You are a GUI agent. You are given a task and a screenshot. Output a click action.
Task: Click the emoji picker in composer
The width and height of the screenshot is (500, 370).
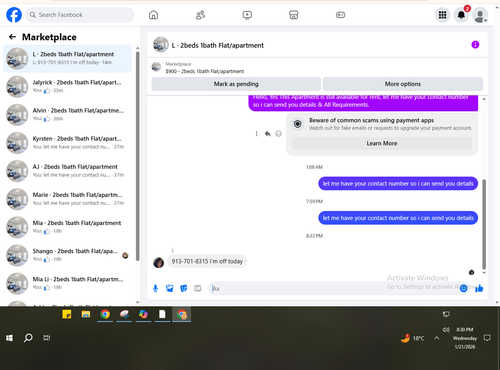click(463, 288)
